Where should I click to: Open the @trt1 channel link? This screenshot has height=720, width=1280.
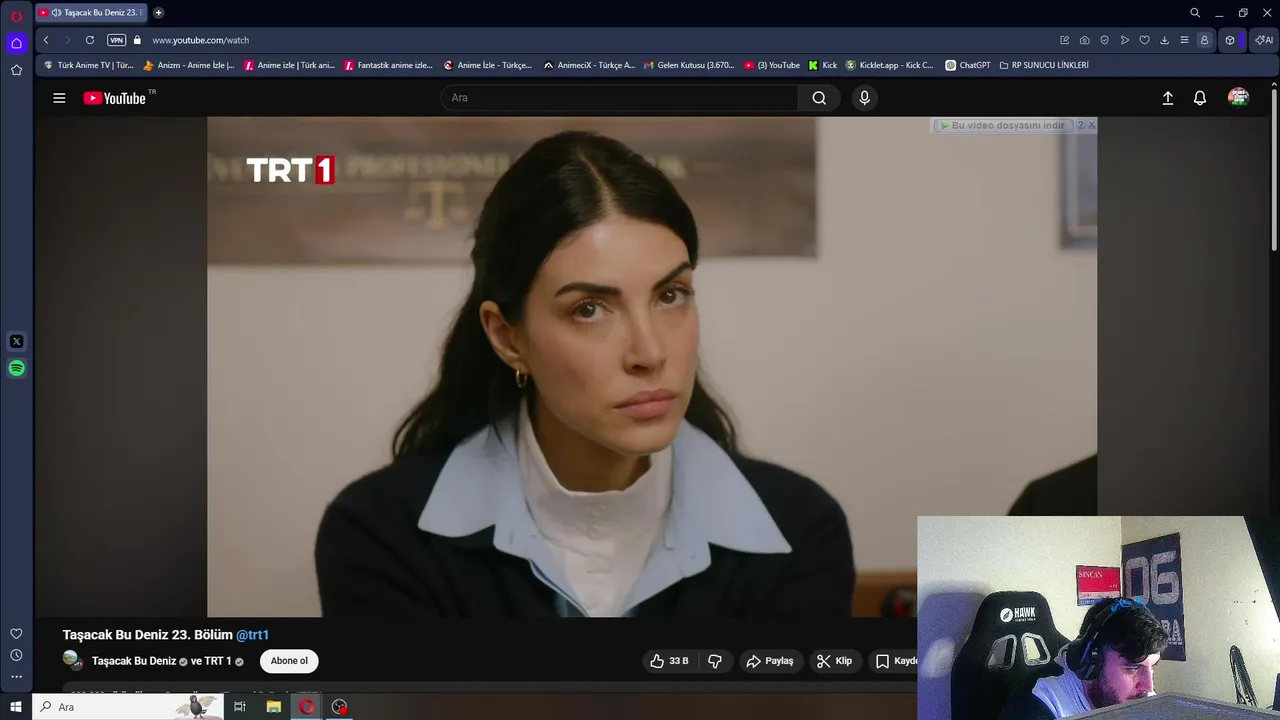tap(252, 635)
